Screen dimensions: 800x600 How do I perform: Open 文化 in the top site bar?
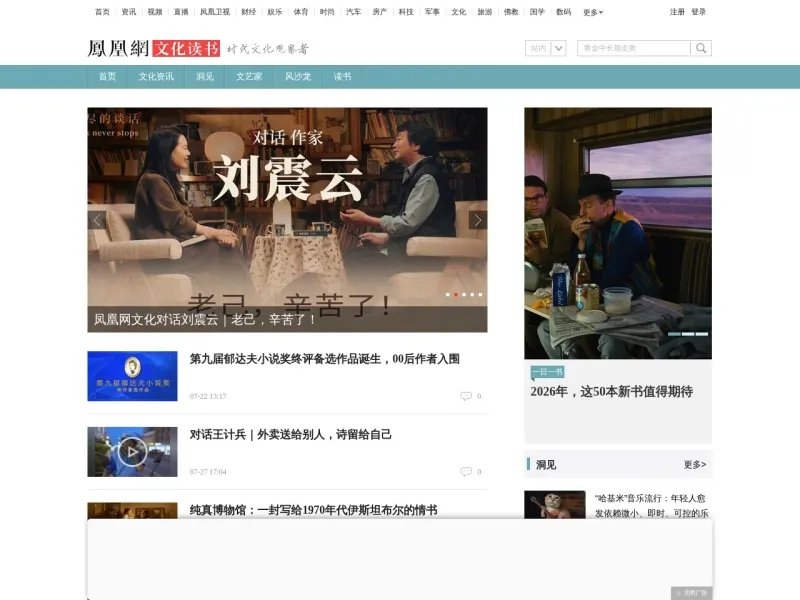pos(459,12)
